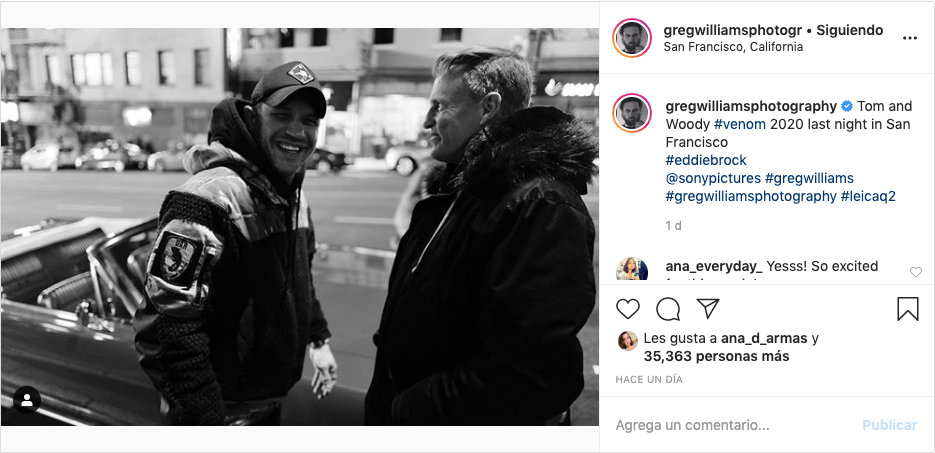Like the post with the heart icon
This screenshot has width=935, height=453.
pos(628,309)
